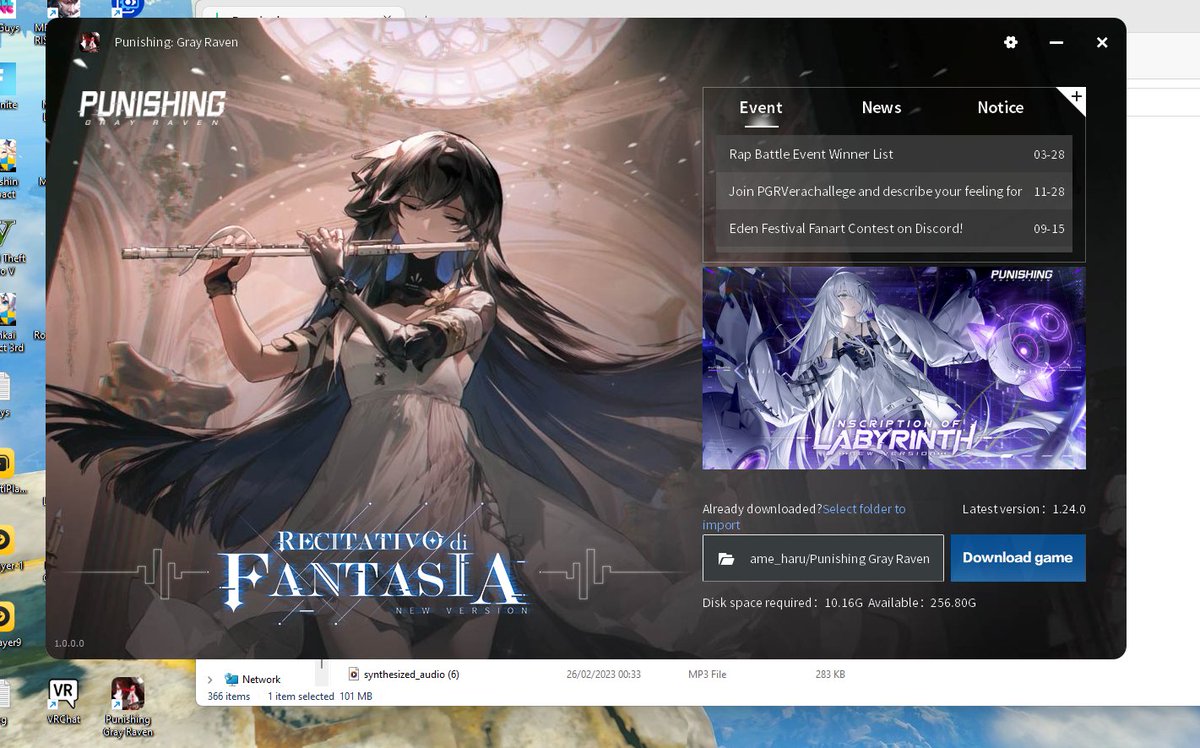Click the 26/02/2023 00:33 date cell

[603, 675]
